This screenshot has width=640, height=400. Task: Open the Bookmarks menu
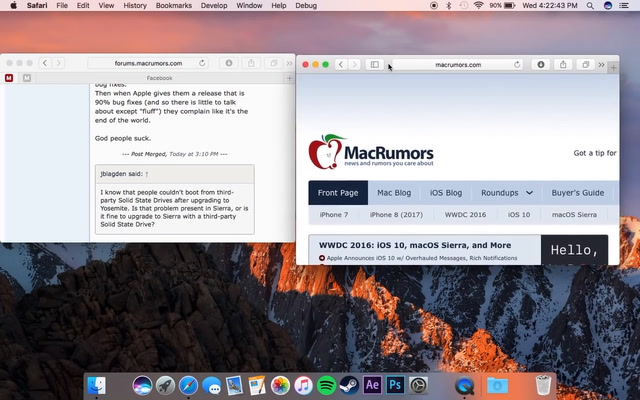click(x=173, y=5)
